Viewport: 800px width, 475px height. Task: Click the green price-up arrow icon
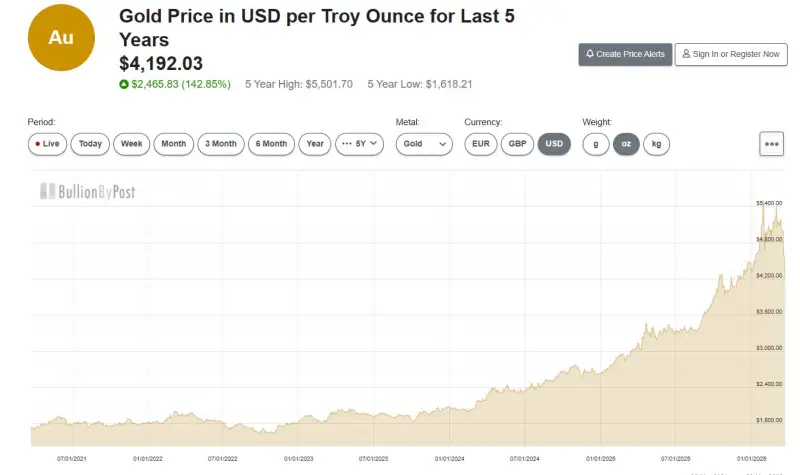coord(123,84)
